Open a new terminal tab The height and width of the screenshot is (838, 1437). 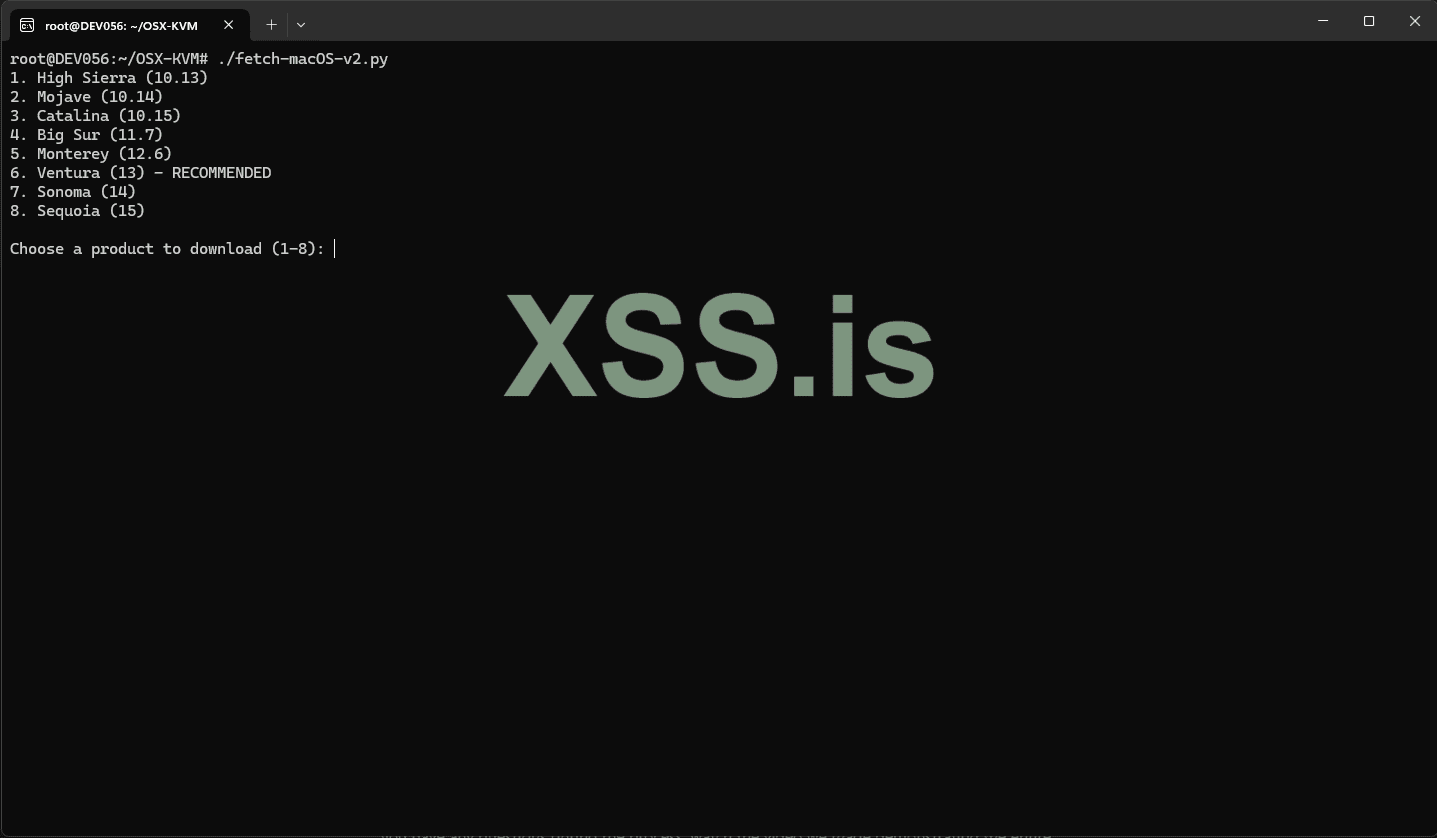(x=271, y=24)
